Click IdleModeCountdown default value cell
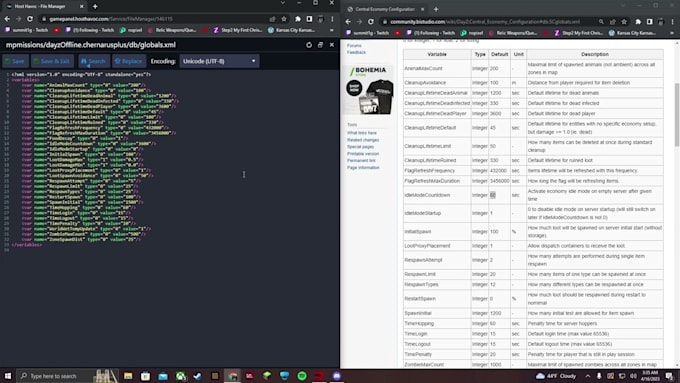The height and width of the screenshot is (383, 680). (x=499, y=195)
